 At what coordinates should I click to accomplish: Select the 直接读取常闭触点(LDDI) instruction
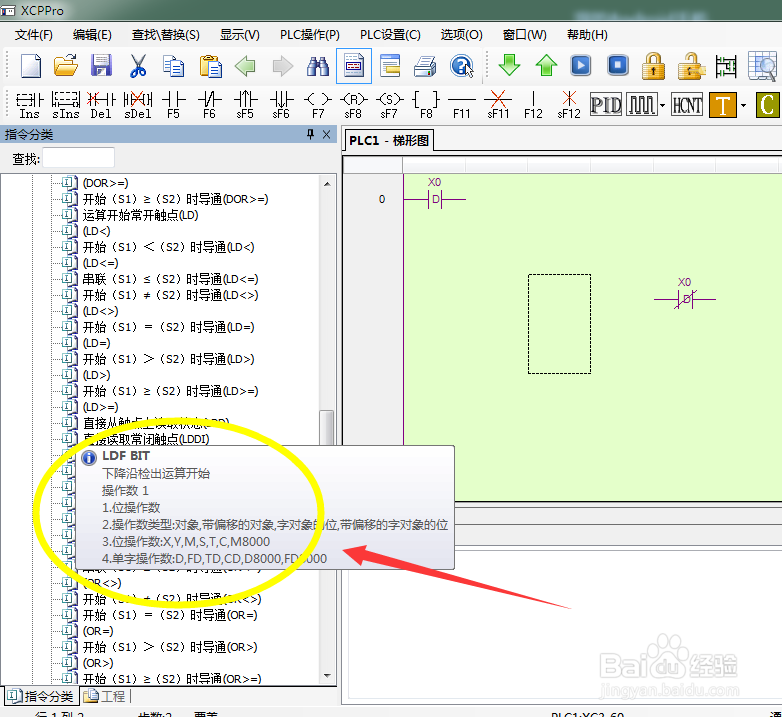146,439
